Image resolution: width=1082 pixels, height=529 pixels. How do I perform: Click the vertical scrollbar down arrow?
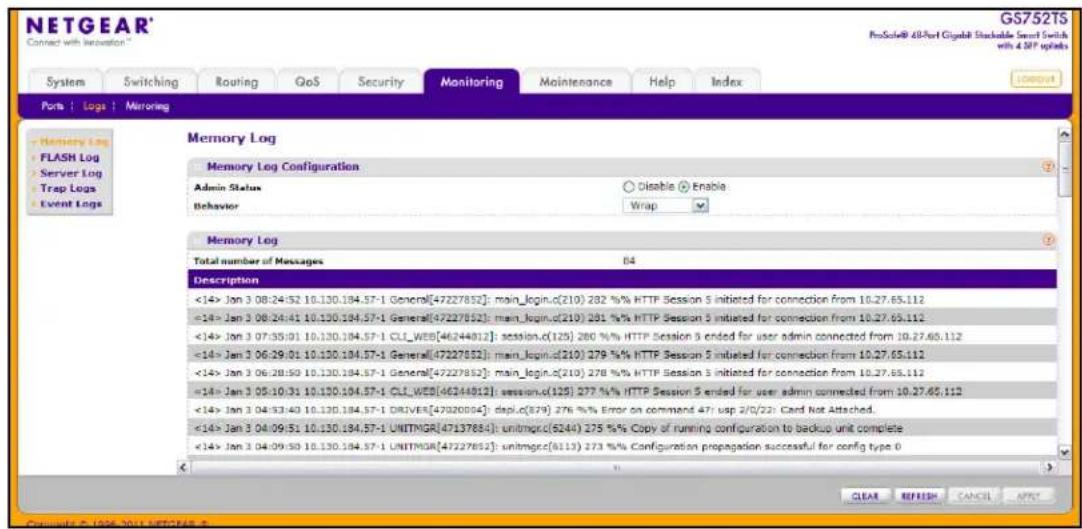(x=1063, y=453)
